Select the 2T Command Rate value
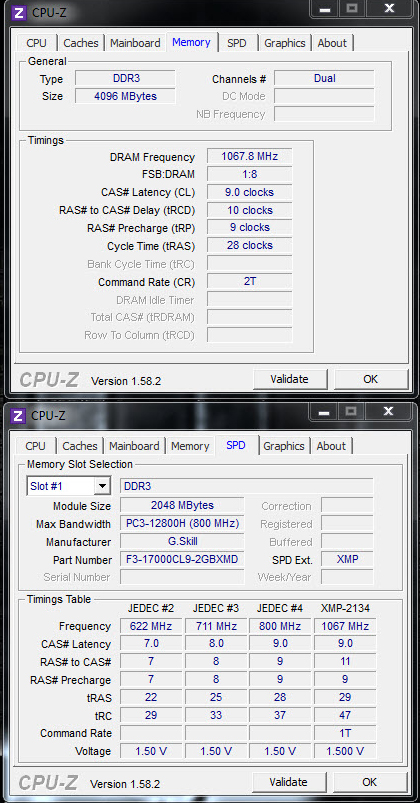The width and height of the screenshot is (420, 803). 249,281
